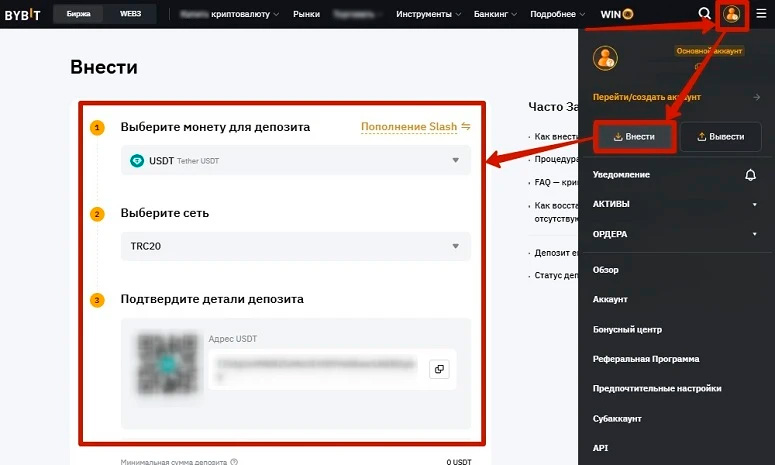
Task: Open Реферальная Программа in side menu
Action: [x=646, y=359]
